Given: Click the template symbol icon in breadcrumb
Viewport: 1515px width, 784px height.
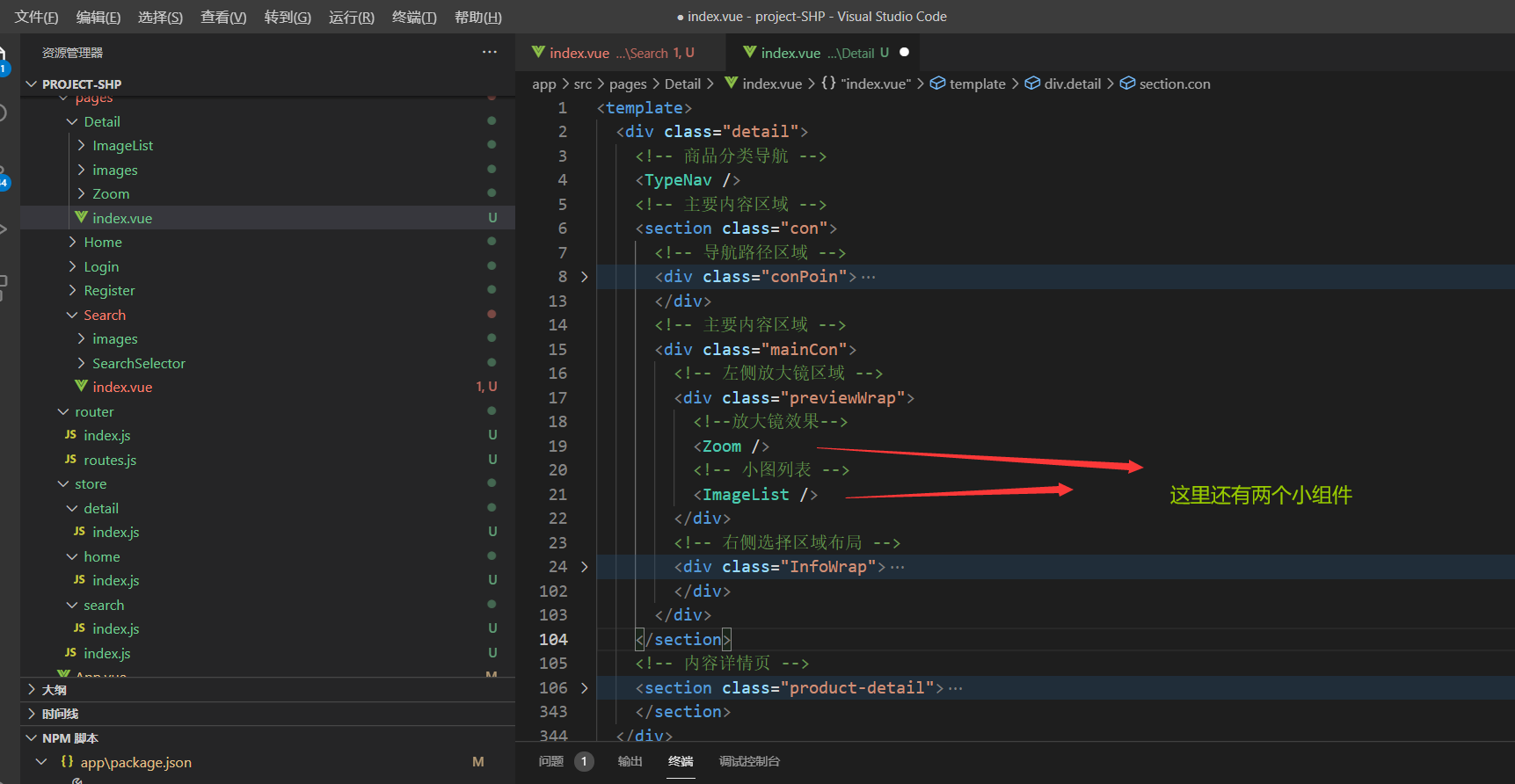Looking at the screenshot, I should pos(937,83).
